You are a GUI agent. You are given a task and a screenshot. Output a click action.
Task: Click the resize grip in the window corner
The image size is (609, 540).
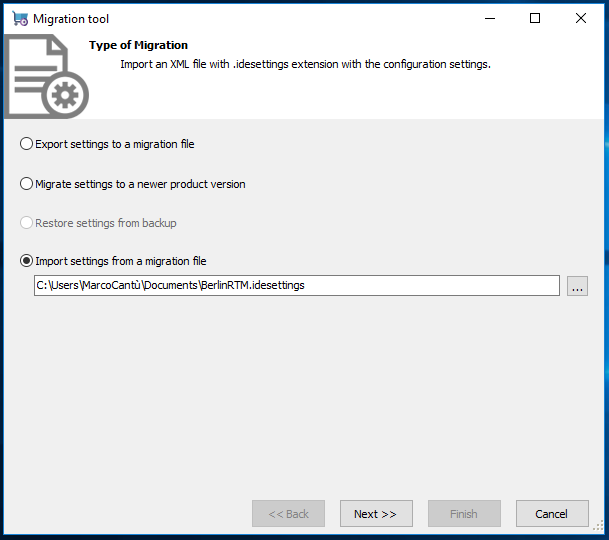click(x=598, y=526)
